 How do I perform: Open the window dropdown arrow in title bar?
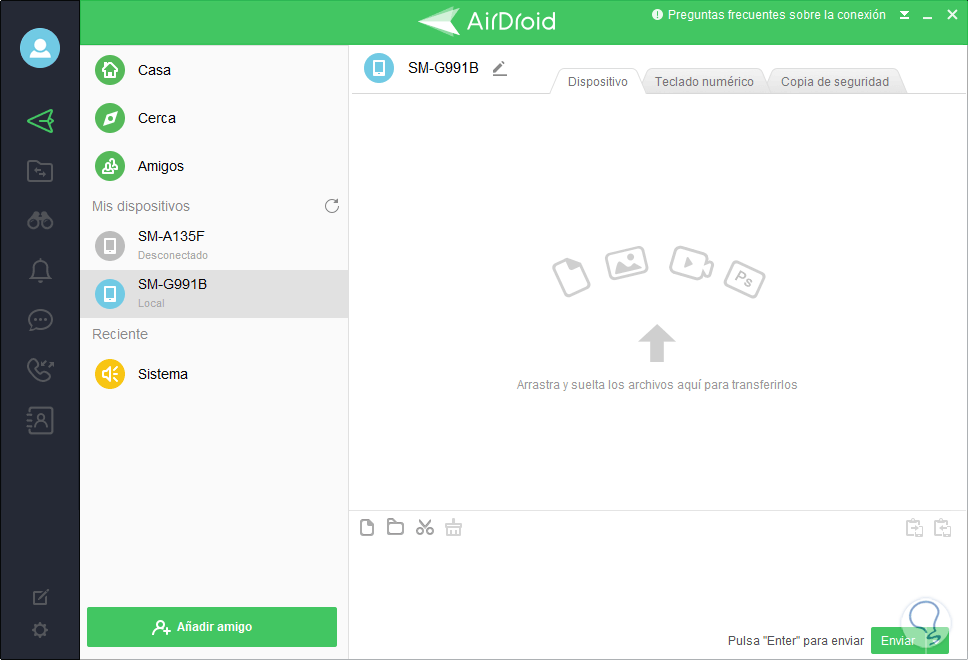pyautogui.click(x=904, y=15)
